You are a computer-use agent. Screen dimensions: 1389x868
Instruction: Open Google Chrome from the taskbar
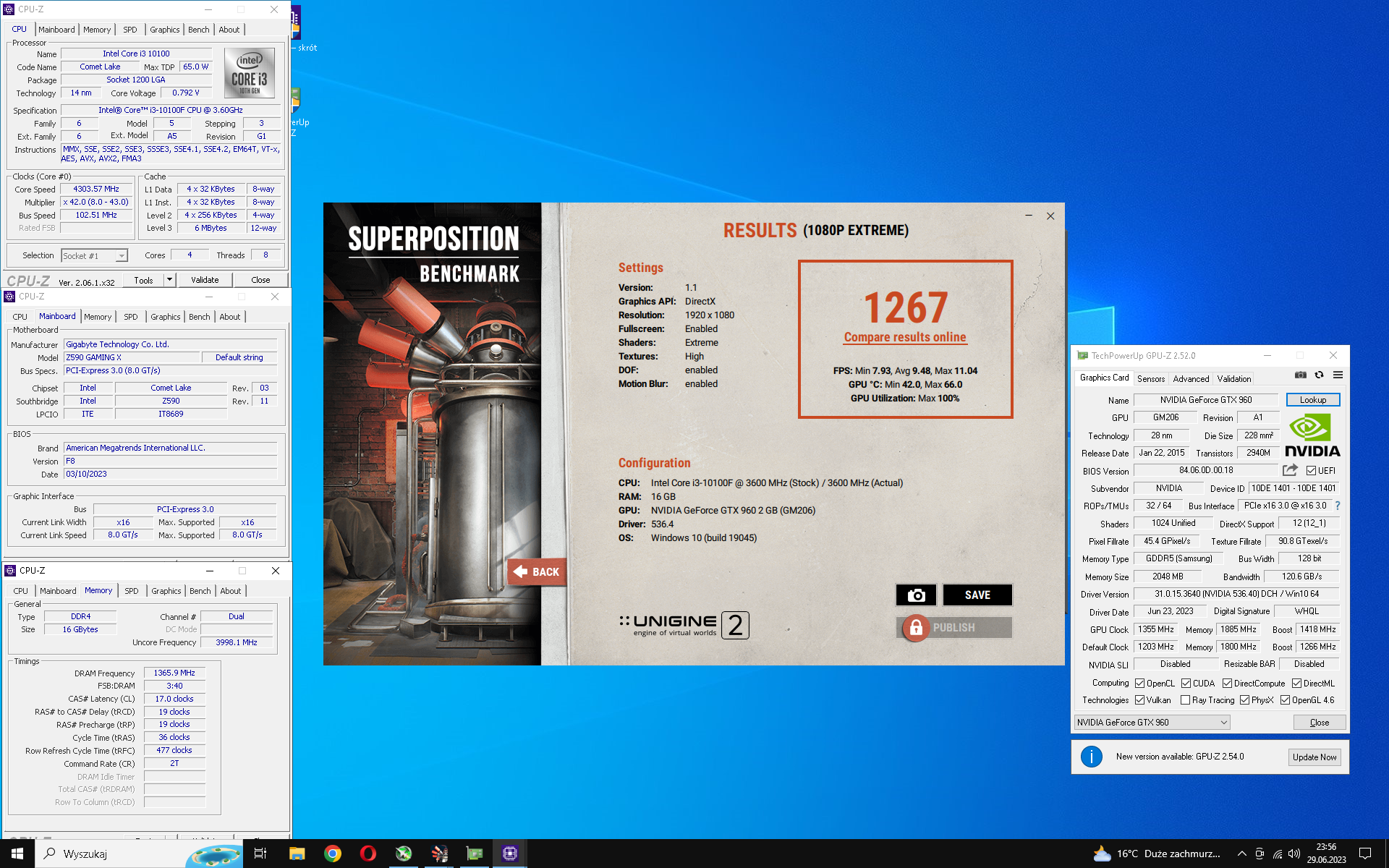point(333,854)
